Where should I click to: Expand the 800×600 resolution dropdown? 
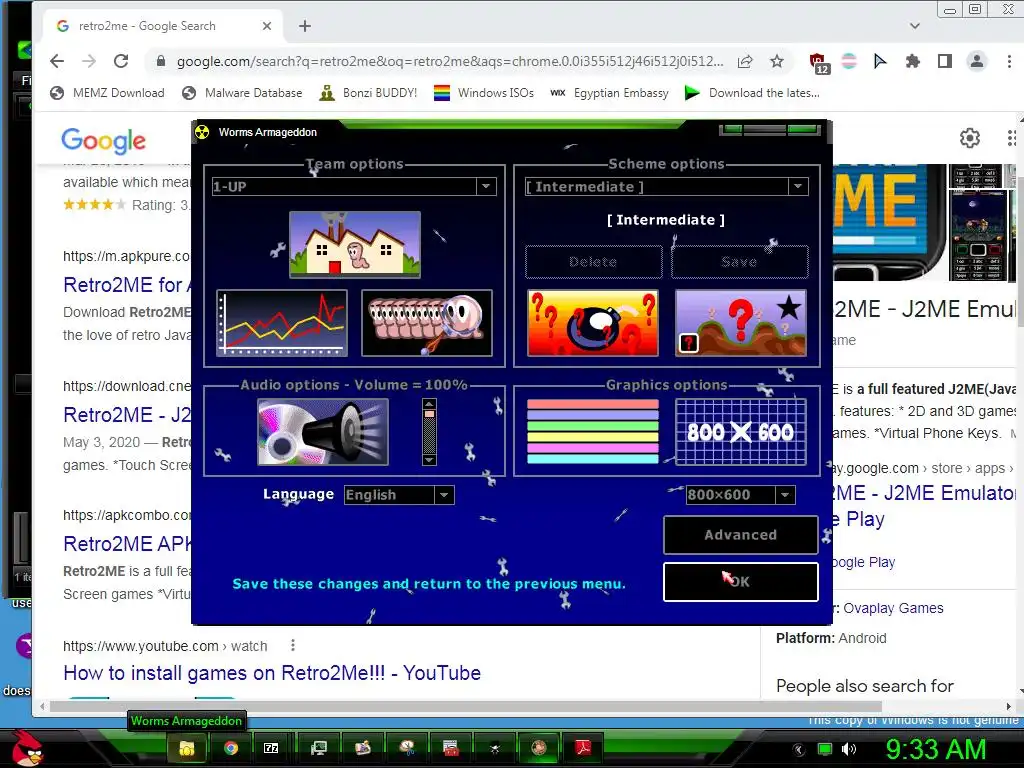(785, 495)
